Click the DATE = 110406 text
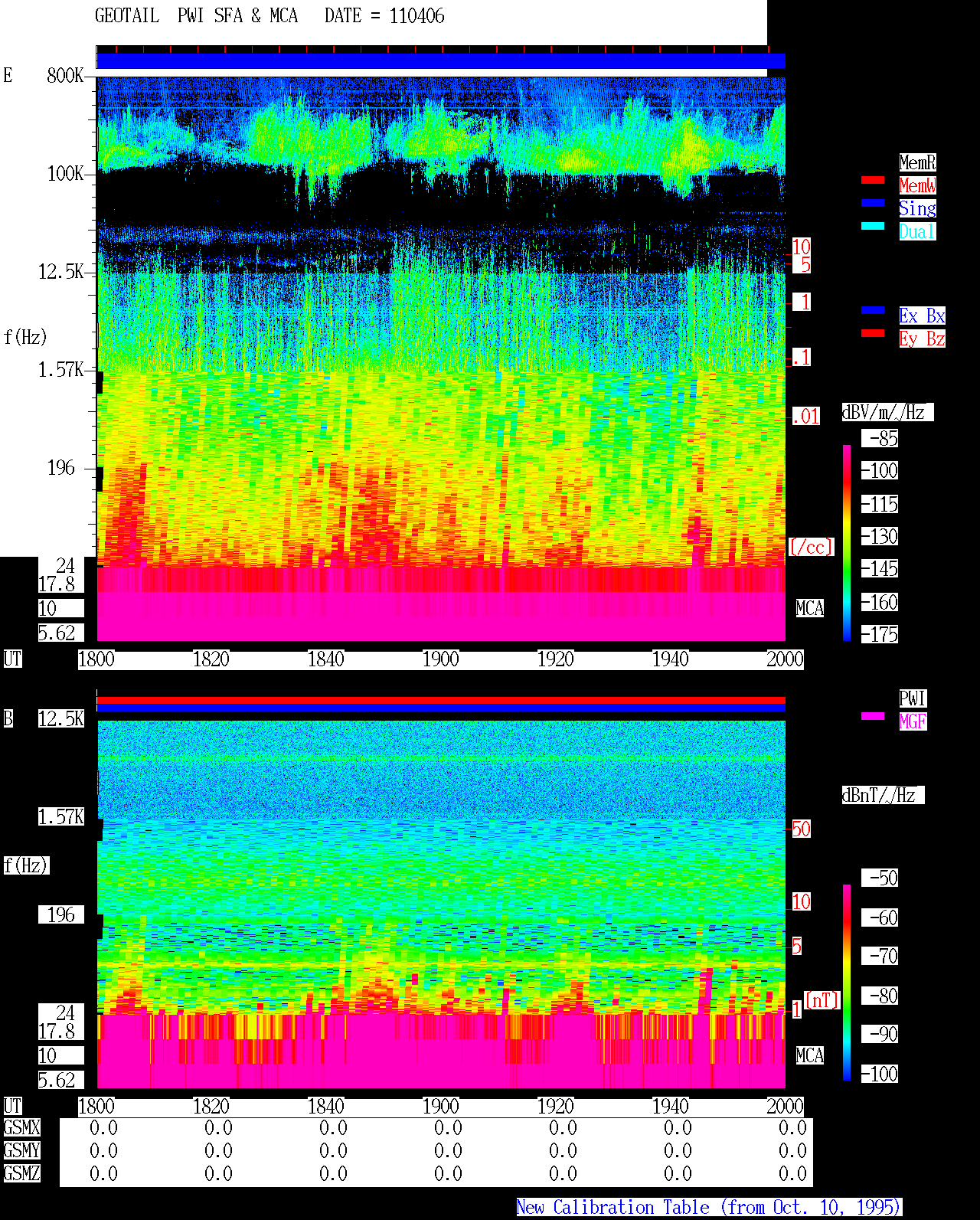Viewport: 980px width, 1220px height. click(x=384, y=16)
